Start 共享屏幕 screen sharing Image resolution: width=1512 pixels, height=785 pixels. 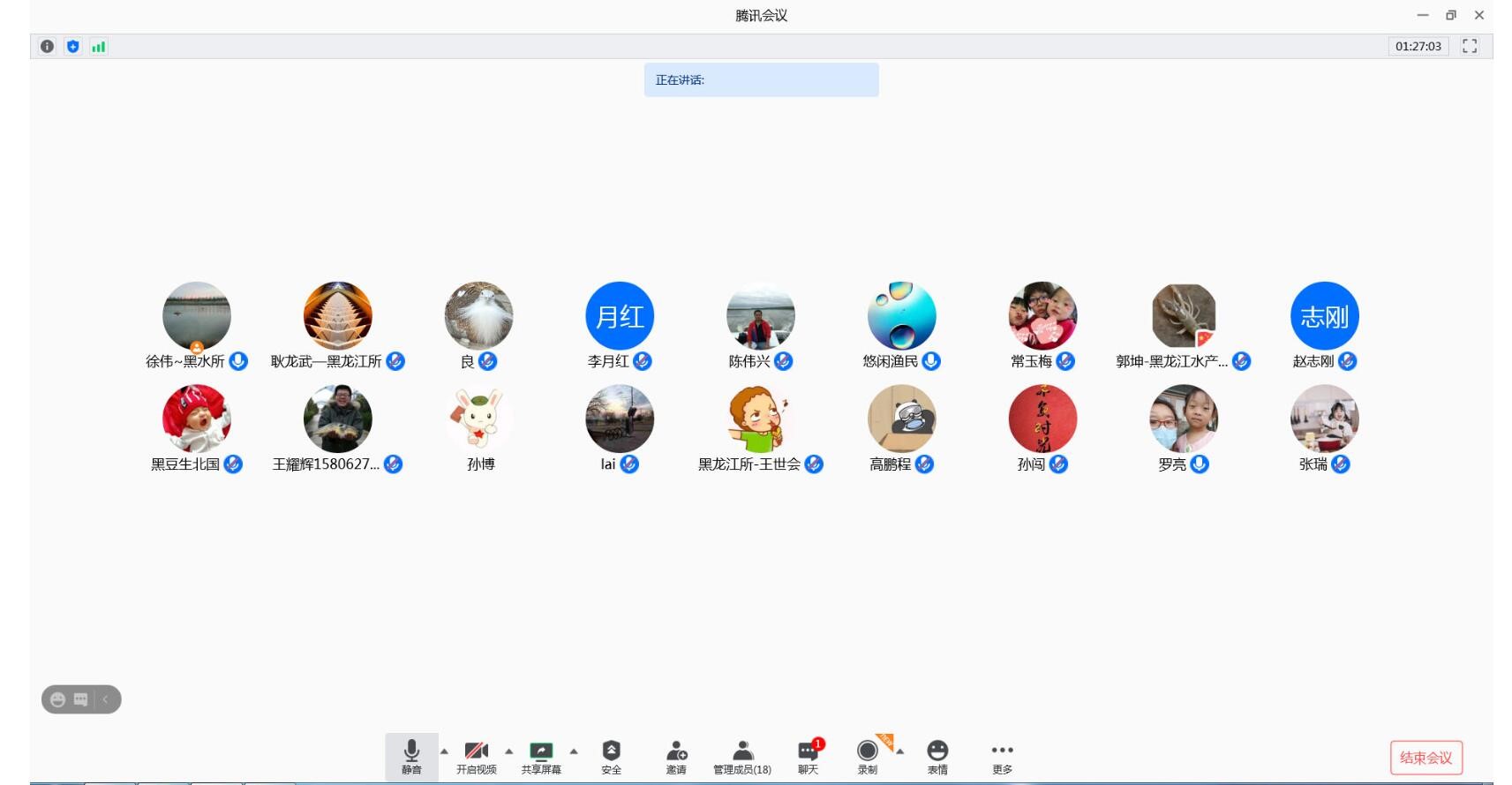[x=541, y=756]
